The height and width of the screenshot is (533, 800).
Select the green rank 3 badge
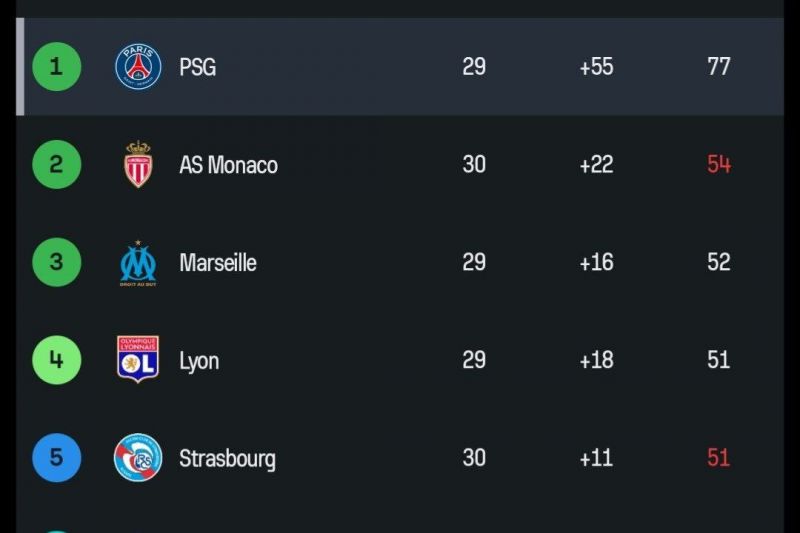tap(56, 263)
